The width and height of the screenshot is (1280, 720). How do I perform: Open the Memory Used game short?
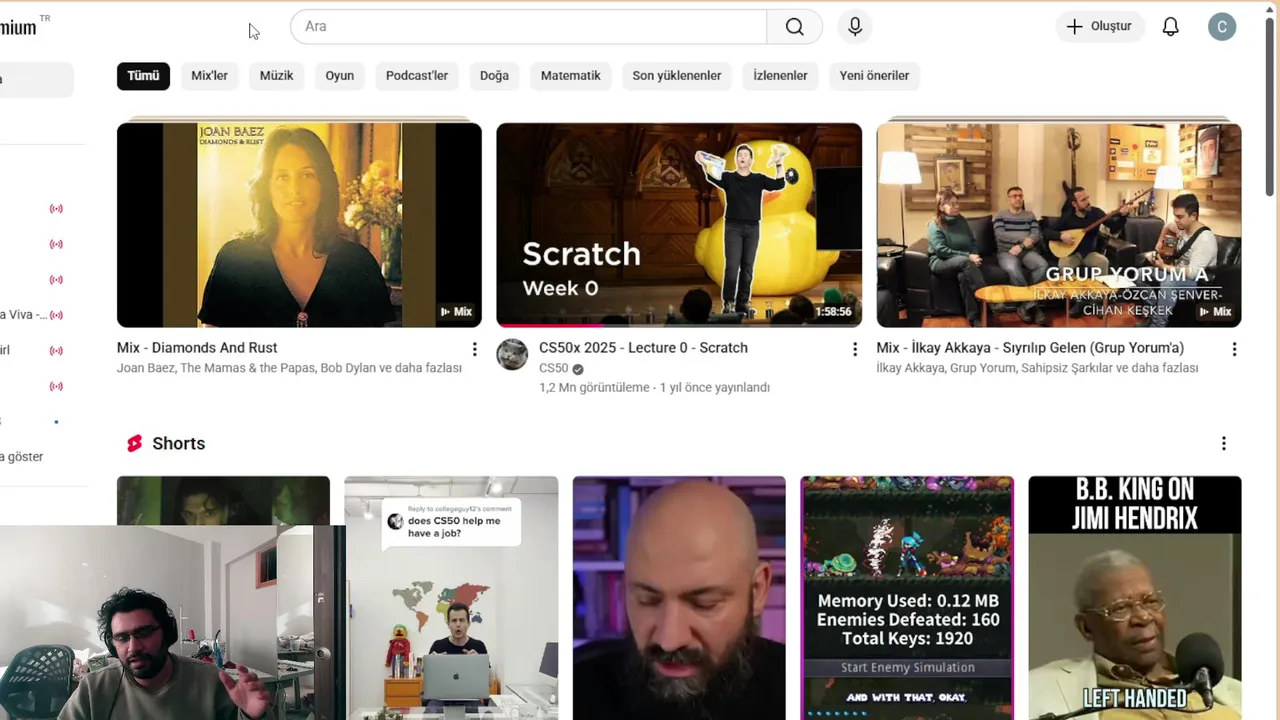point(907,598)
